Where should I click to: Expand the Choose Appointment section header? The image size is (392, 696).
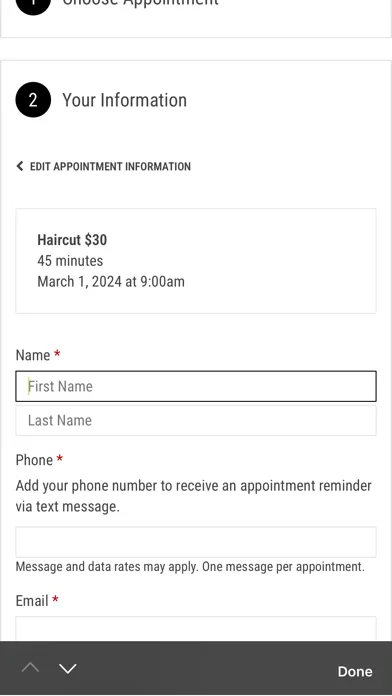140,3
